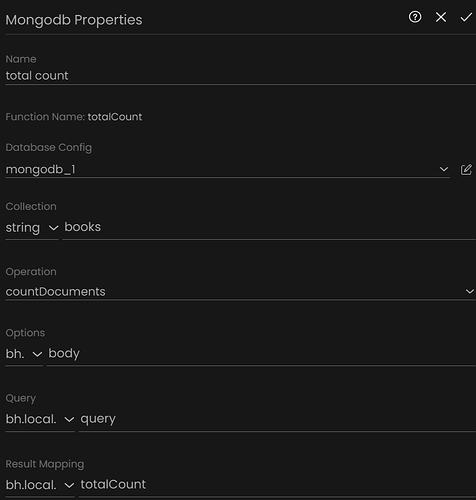
Task: Click the "Collection" label
Action: click(x=31, y=206)
